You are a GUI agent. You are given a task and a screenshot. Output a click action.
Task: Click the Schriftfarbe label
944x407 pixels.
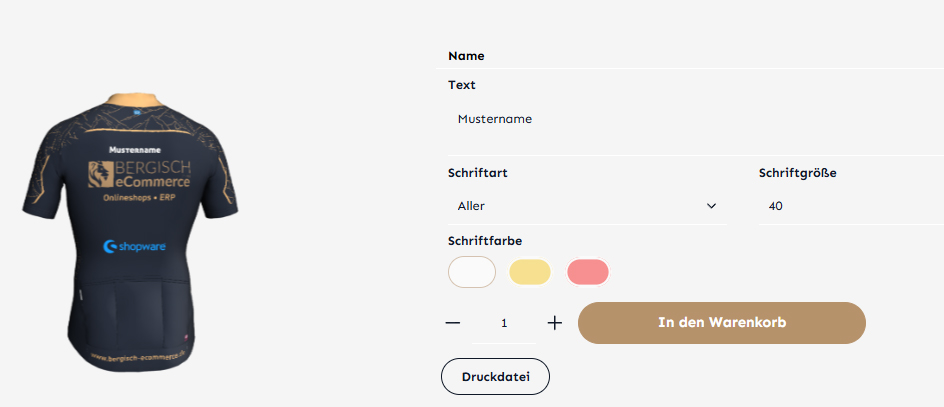click(x=485, y=241)
